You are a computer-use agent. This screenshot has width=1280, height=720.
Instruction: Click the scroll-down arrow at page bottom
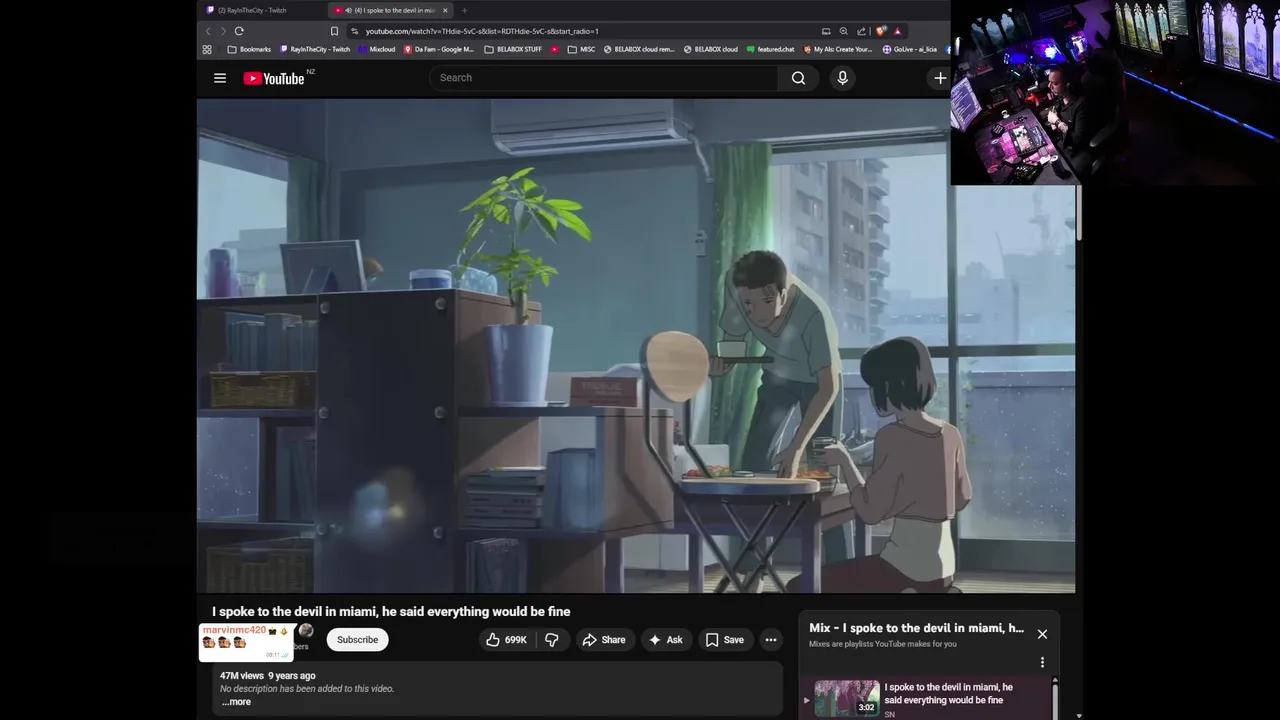(x=1078, y=715)
